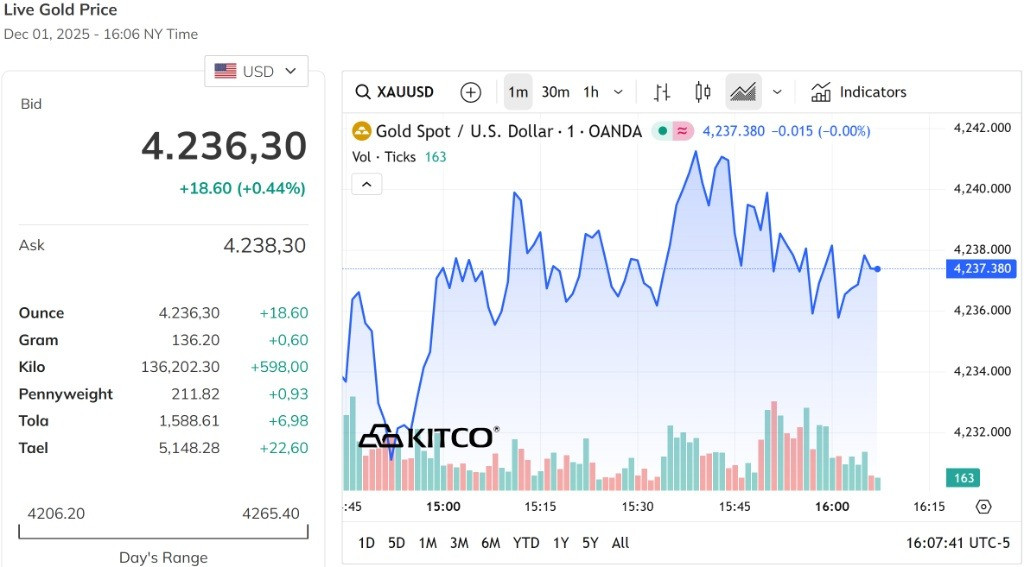Click the Day's Range bar
The height and width of the screenshot is (567, 1024).
[x=163, y=532]
